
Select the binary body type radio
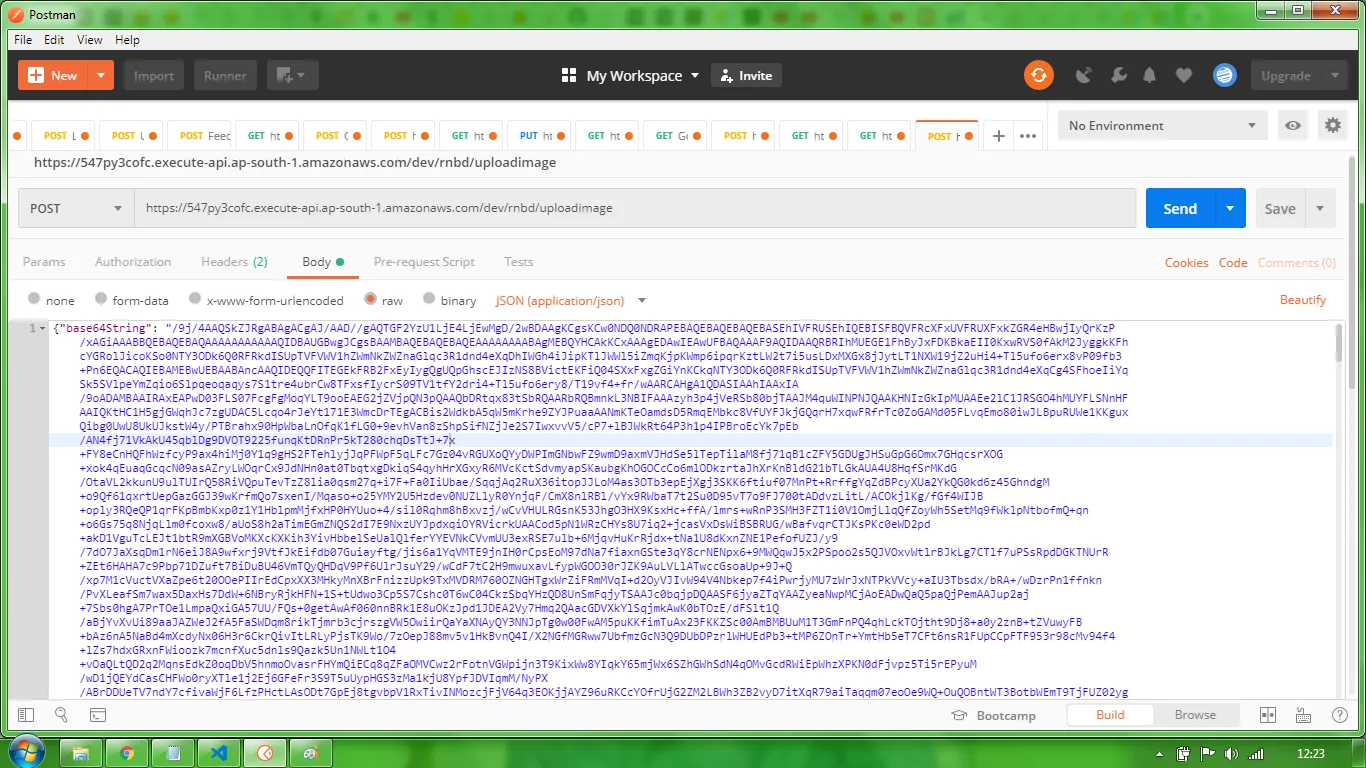(x=430, y=299)
